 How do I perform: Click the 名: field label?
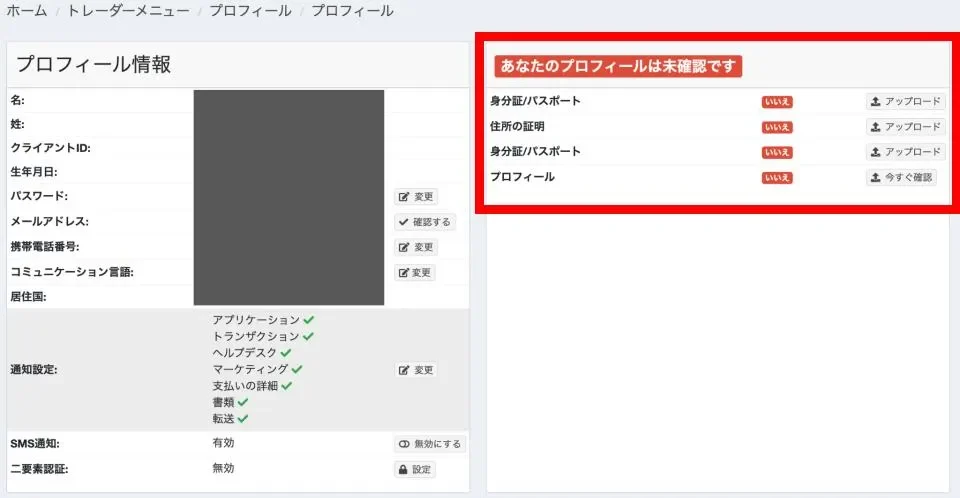click(18, 100)
